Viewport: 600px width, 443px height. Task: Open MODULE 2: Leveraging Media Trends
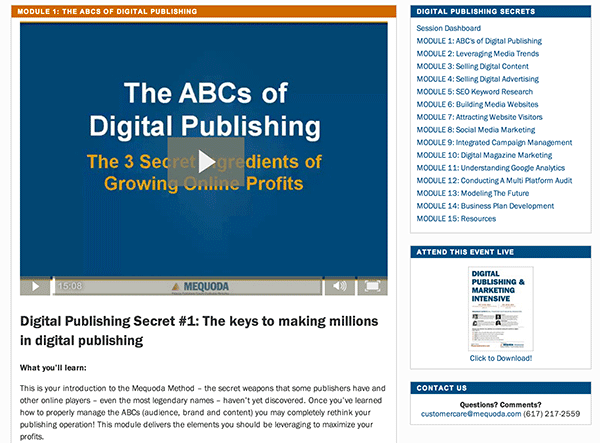point(478,54)
